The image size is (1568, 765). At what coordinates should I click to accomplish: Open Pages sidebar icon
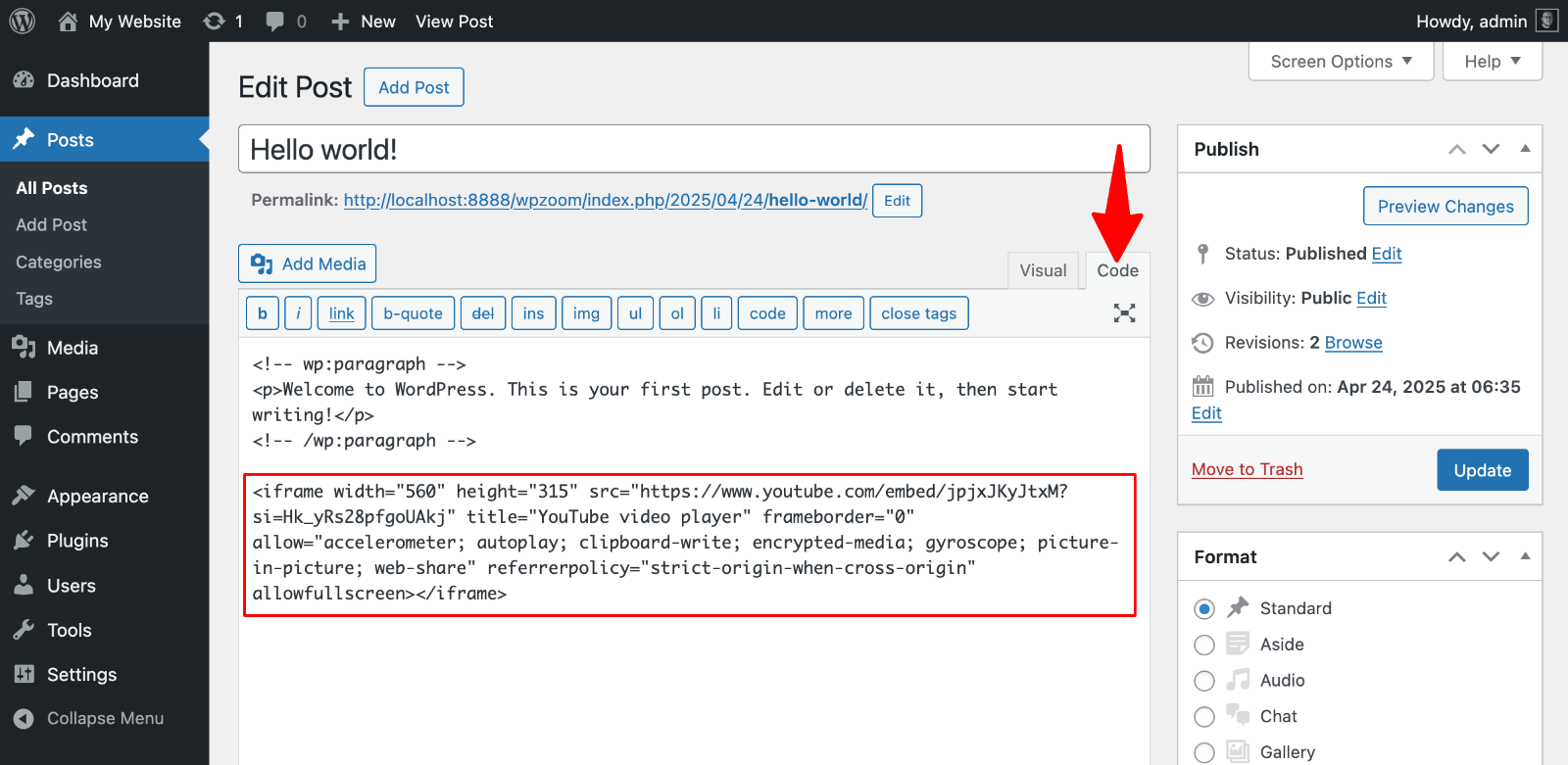pos(24,392)
